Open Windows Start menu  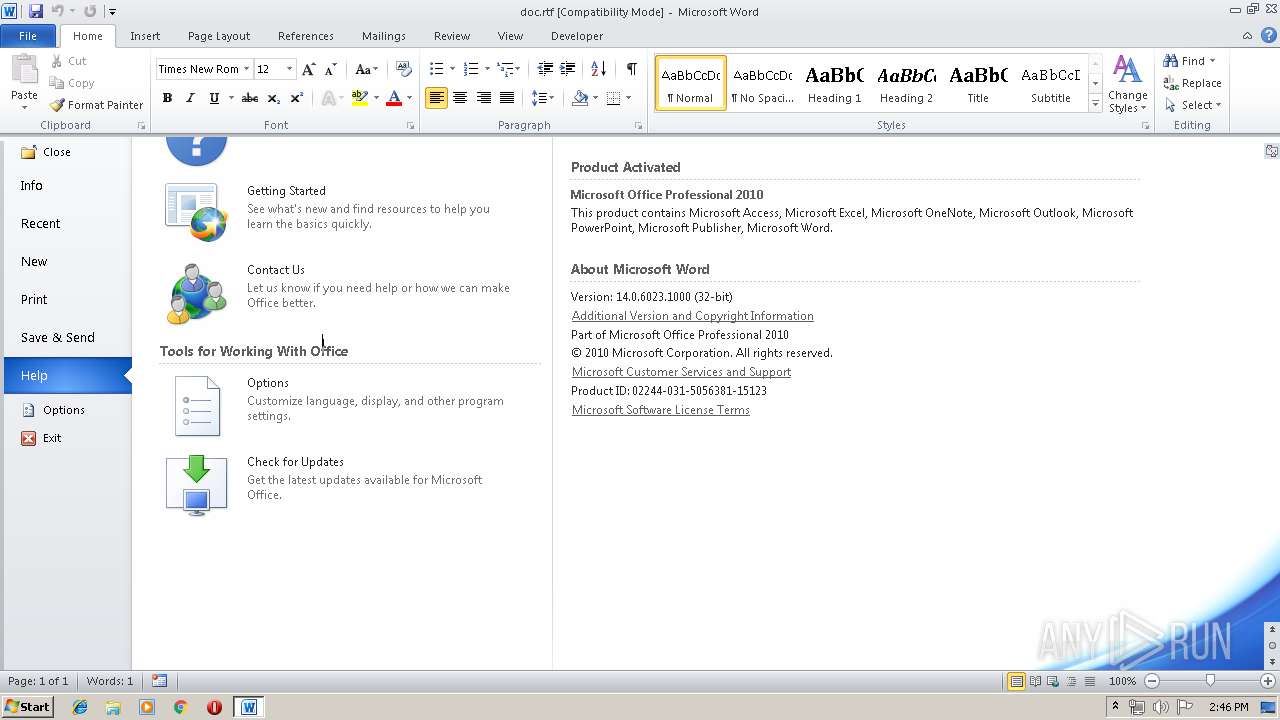click(28, 707)
